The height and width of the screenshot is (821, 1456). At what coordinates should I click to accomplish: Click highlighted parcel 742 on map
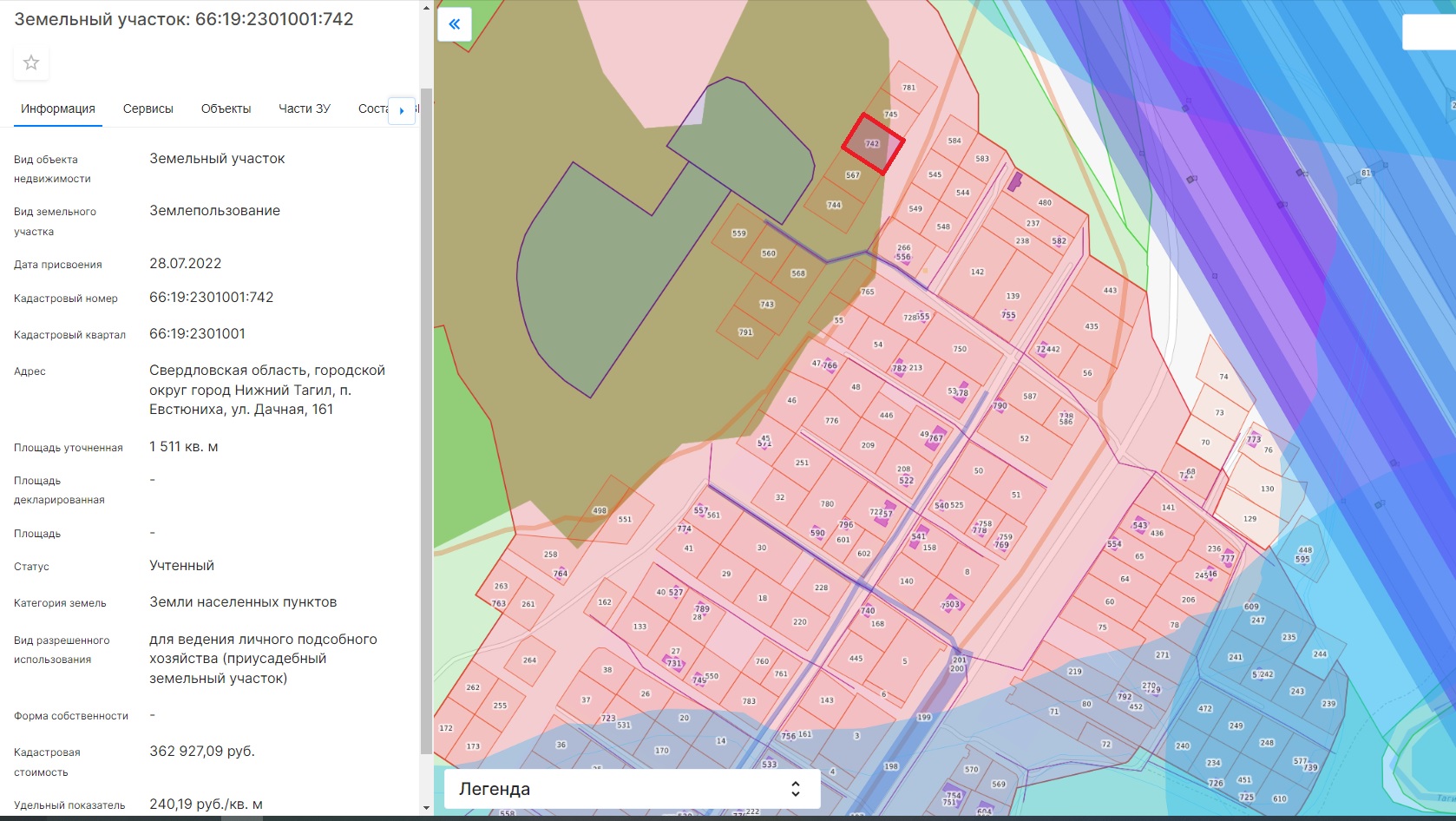873,144
